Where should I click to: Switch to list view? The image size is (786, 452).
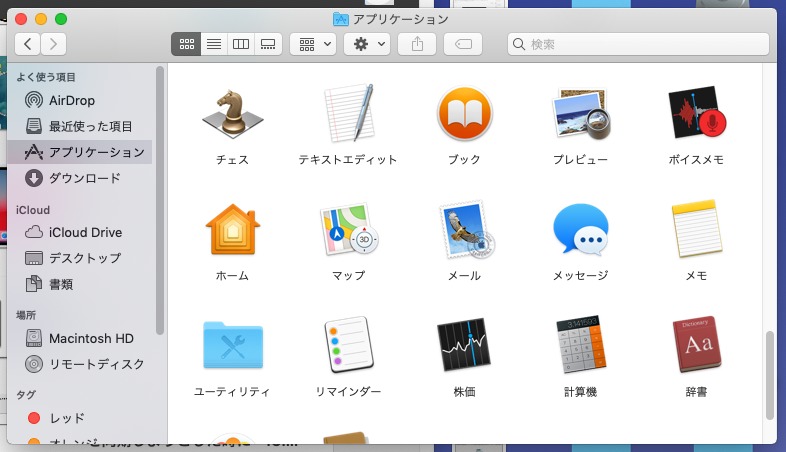214,44
